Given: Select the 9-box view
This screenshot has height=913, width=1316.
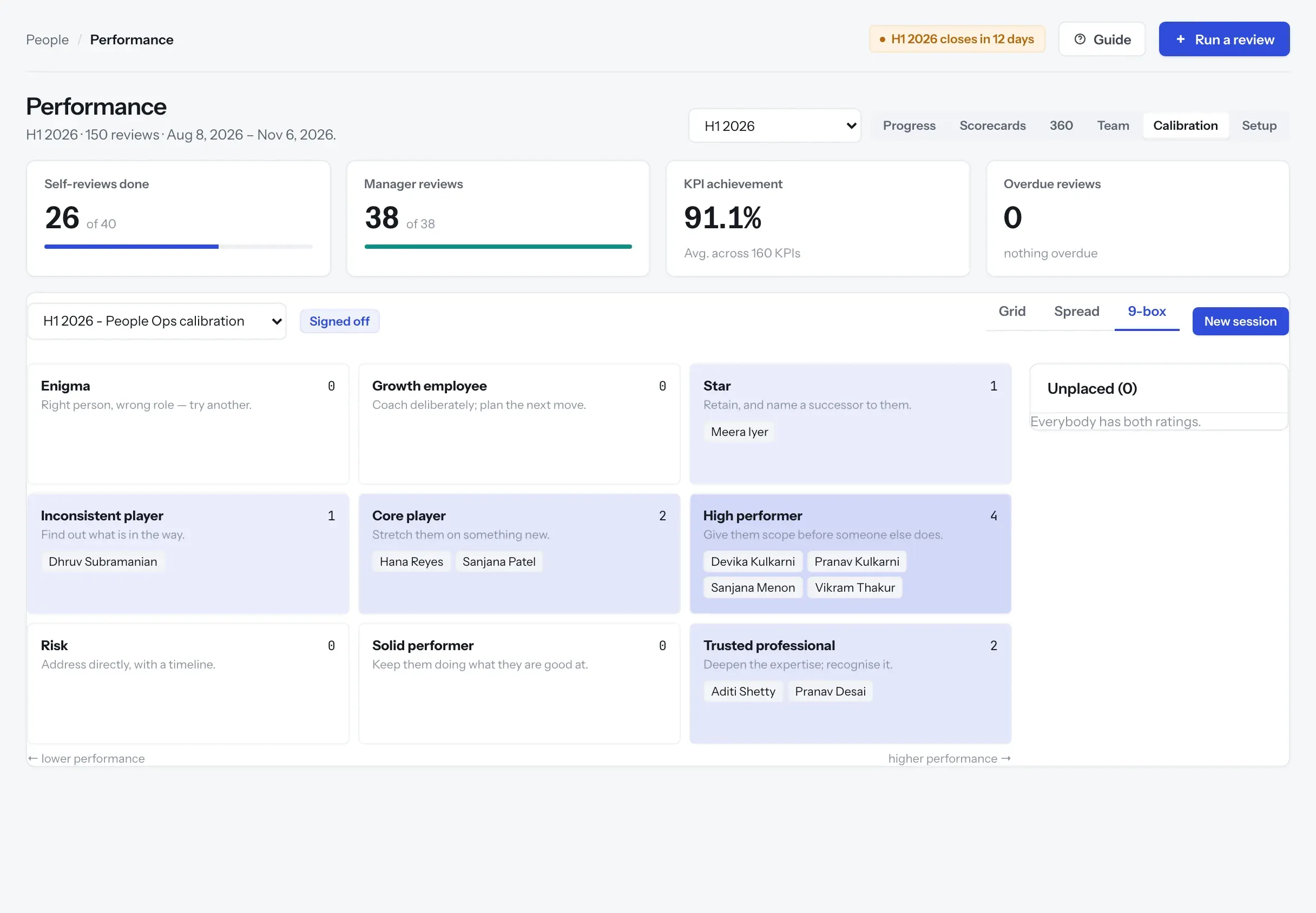Looking at the screenshot, I should 1147,311.
